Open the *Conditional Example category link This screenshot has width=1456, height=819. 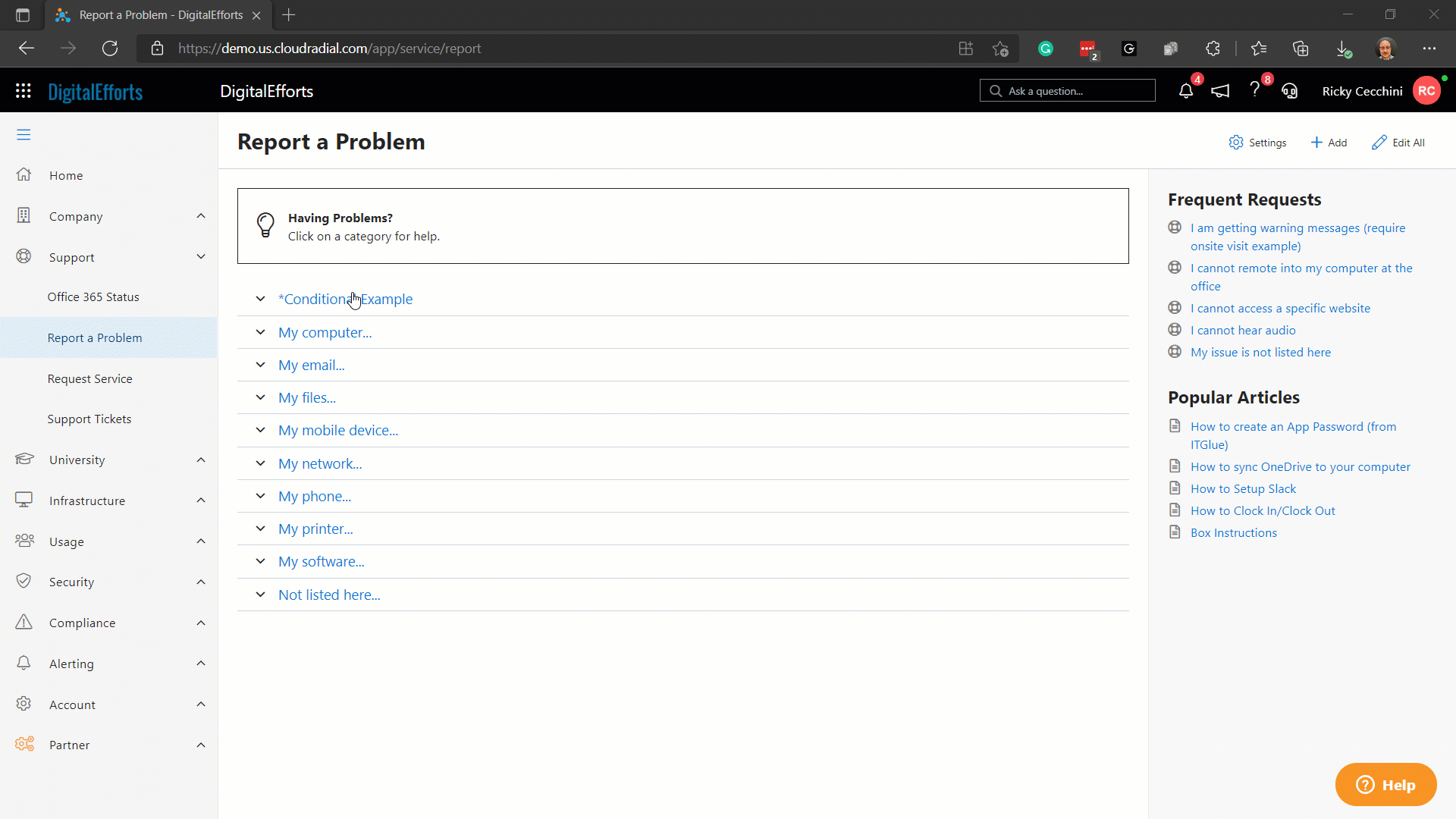[x=345, y=299]
